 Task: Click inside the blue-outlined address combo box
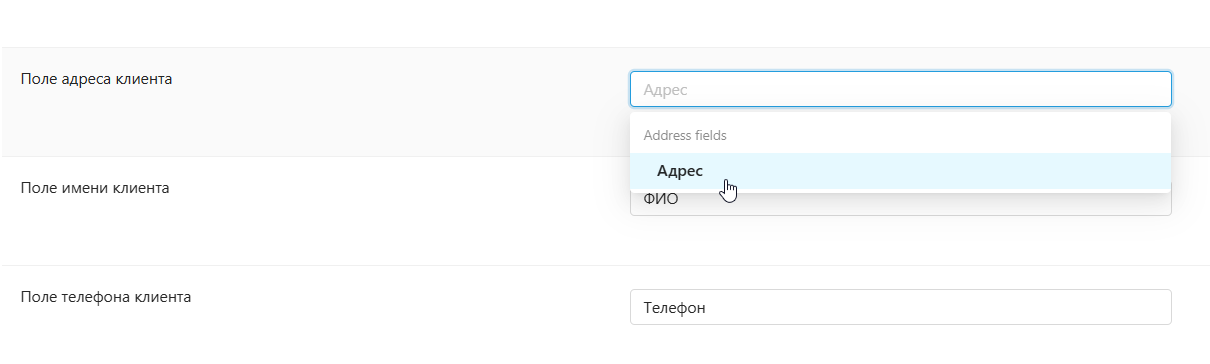900,89
